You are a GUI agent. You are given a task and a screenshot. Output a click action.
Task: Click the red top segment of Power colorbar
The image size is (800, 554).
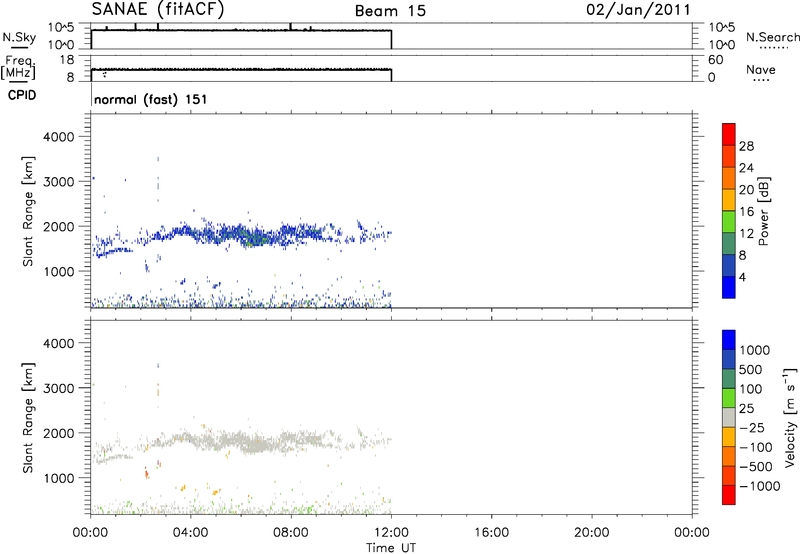click(x=729, y=134)
